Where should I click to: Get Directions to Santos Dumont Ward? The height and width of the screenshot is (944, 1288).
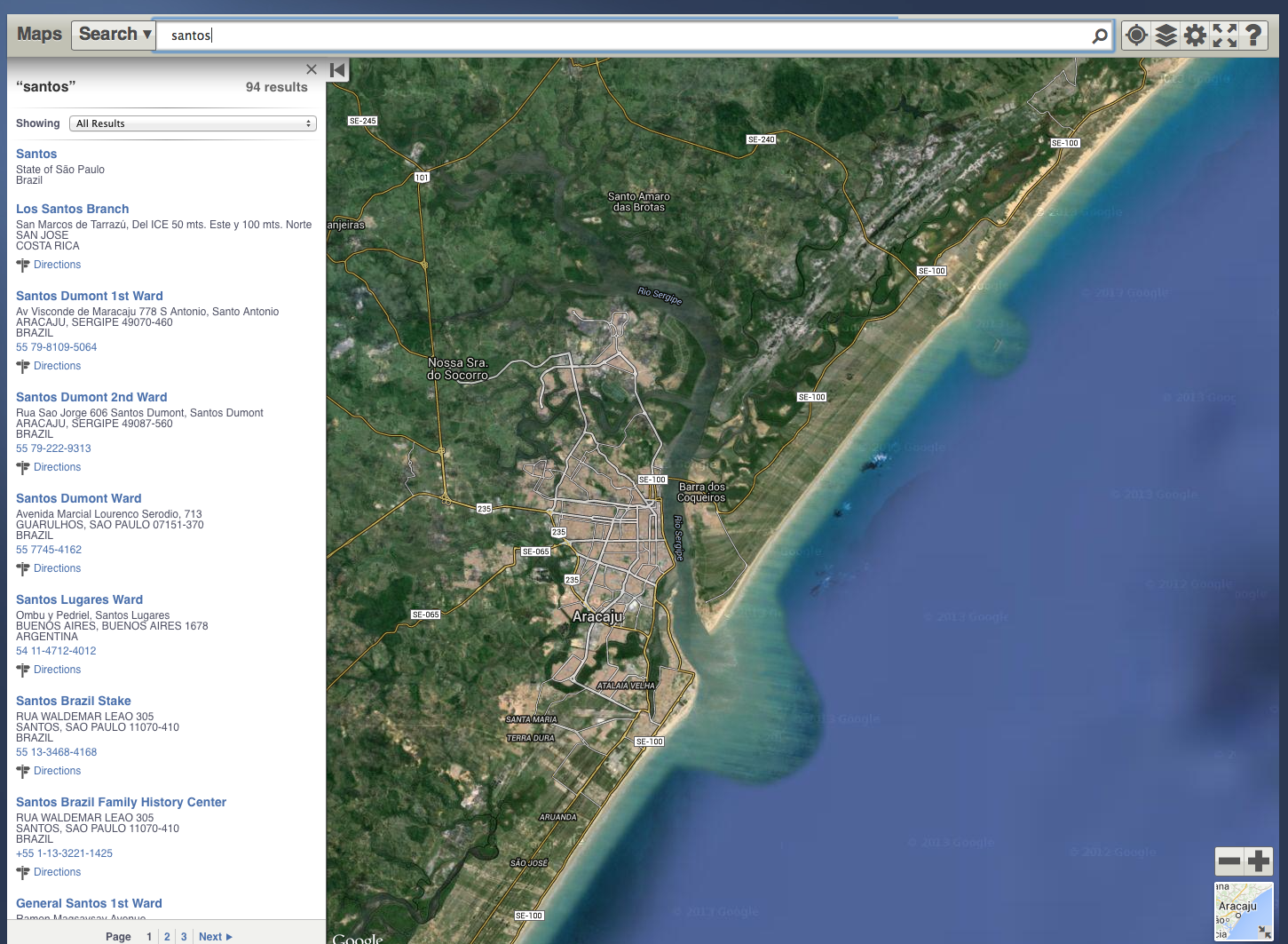coord(57,568)
